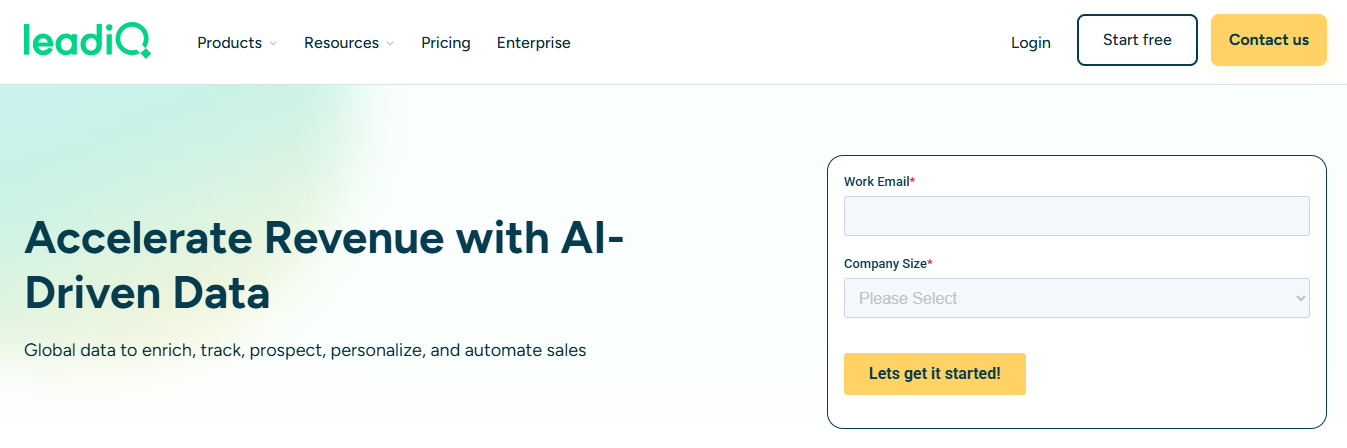Expand the chevron beside Products
The image size is (1347, 448).
273,43
